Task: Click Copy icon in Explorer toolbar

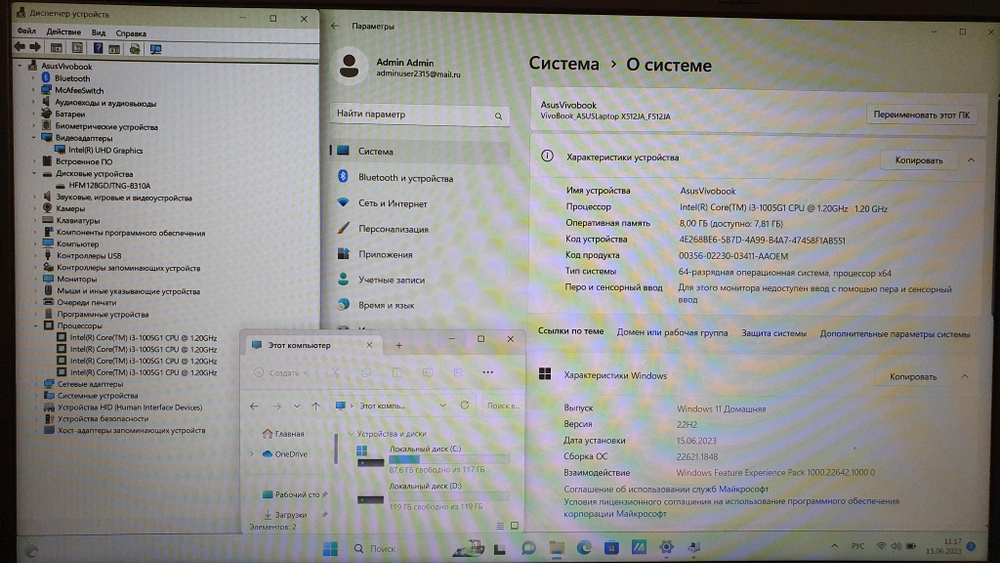Action: point(366,372)
